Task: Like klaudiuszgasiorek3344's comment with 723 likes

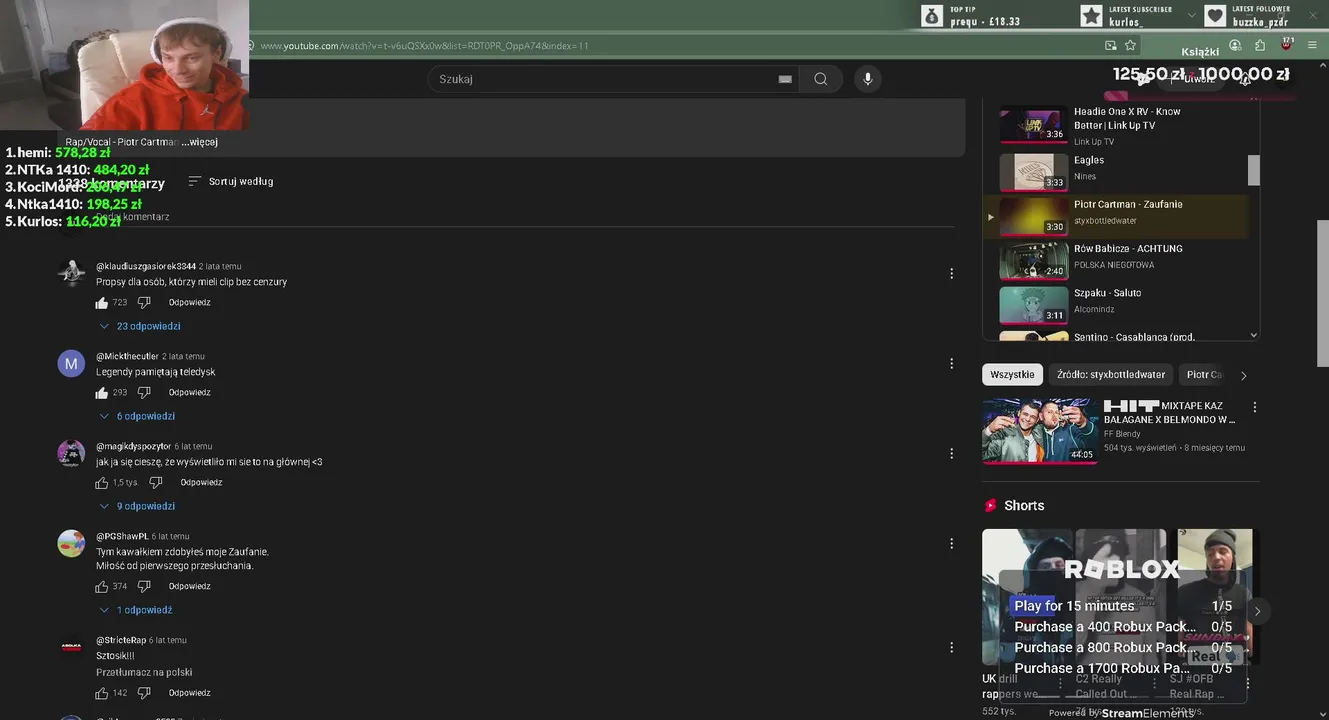Action: pyautogui.click(x=102, y=302)
